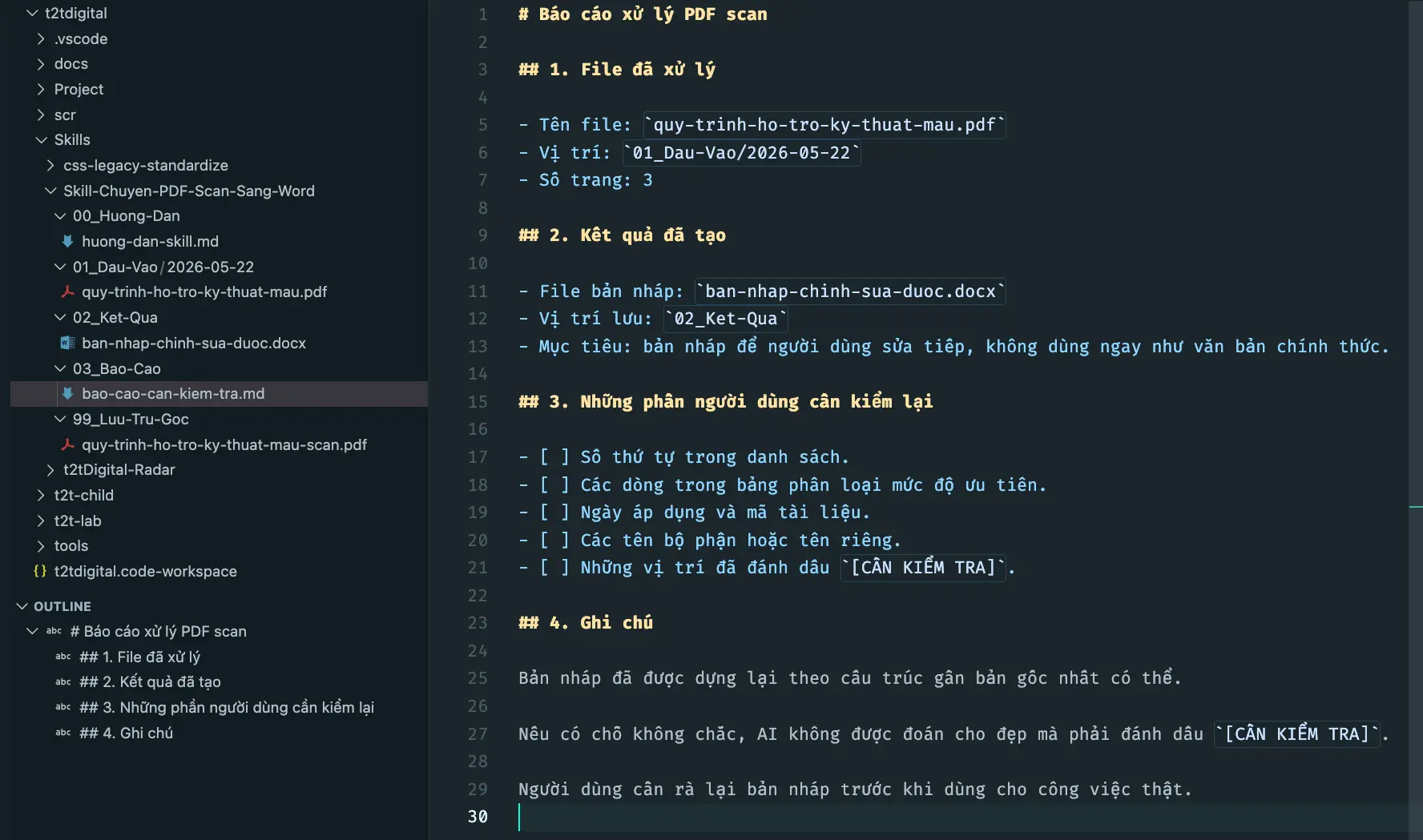Click '[CẦN KIỂM TRA]' code on line 27
The image size is (1423, 840).
(x=1297, y=734)
